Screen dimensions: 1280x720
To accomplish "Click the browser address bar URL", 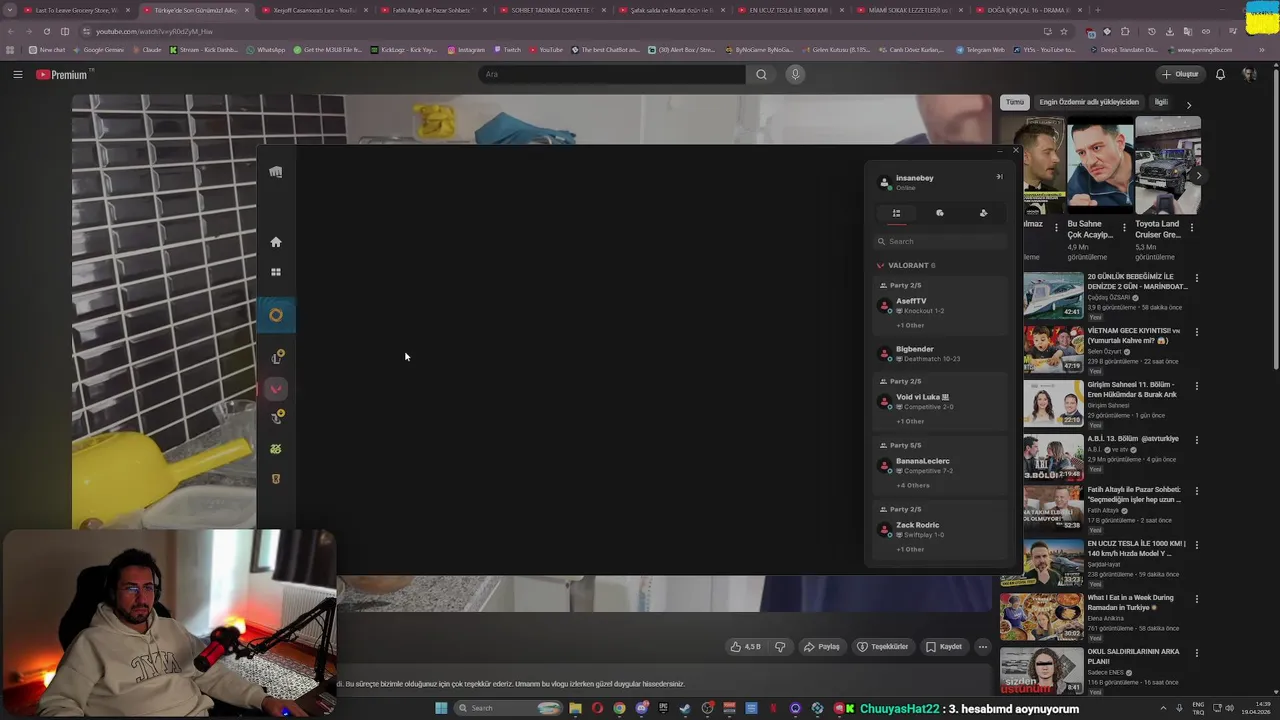I will click(x=154, y=31).
